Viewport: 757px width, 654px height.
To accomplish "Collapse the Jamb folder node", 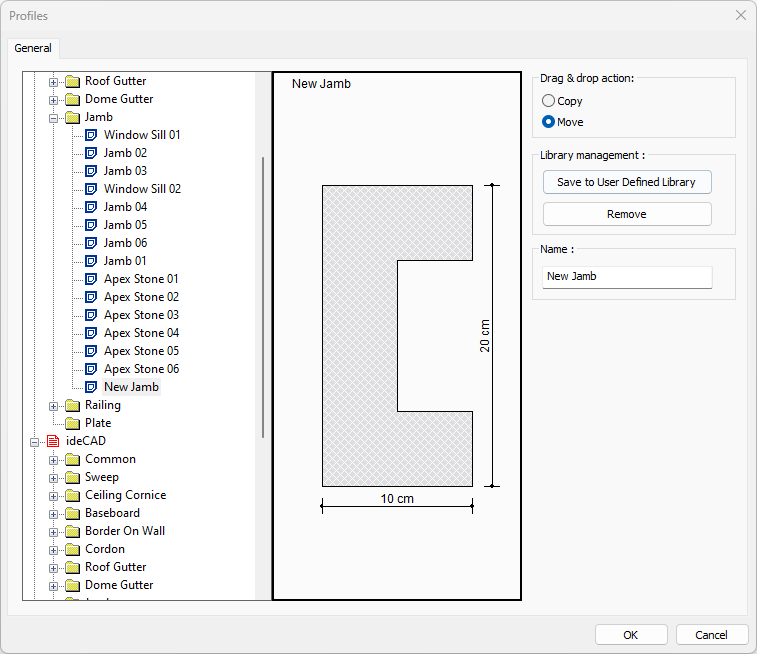I will click(53, 117).
